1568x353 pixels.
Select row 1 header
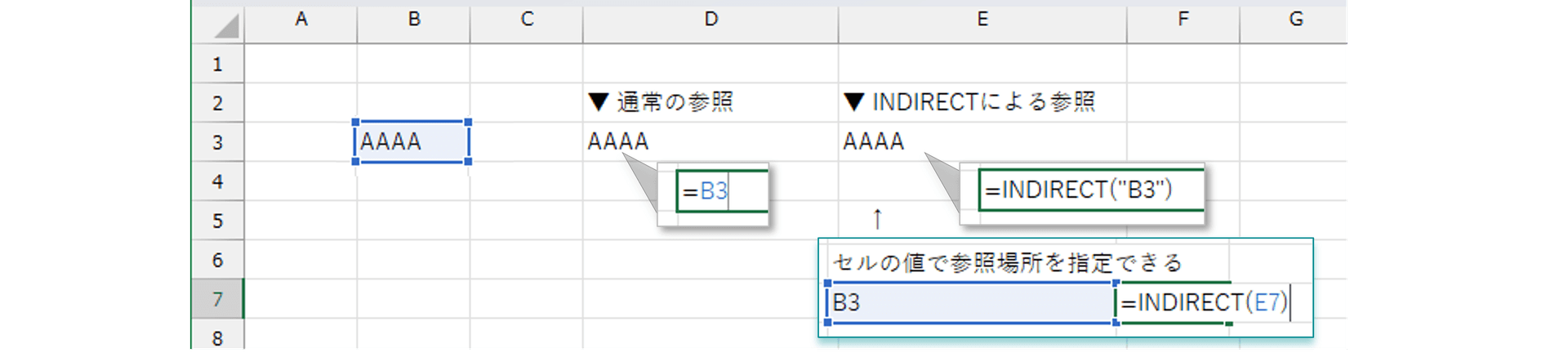[217, 64]
